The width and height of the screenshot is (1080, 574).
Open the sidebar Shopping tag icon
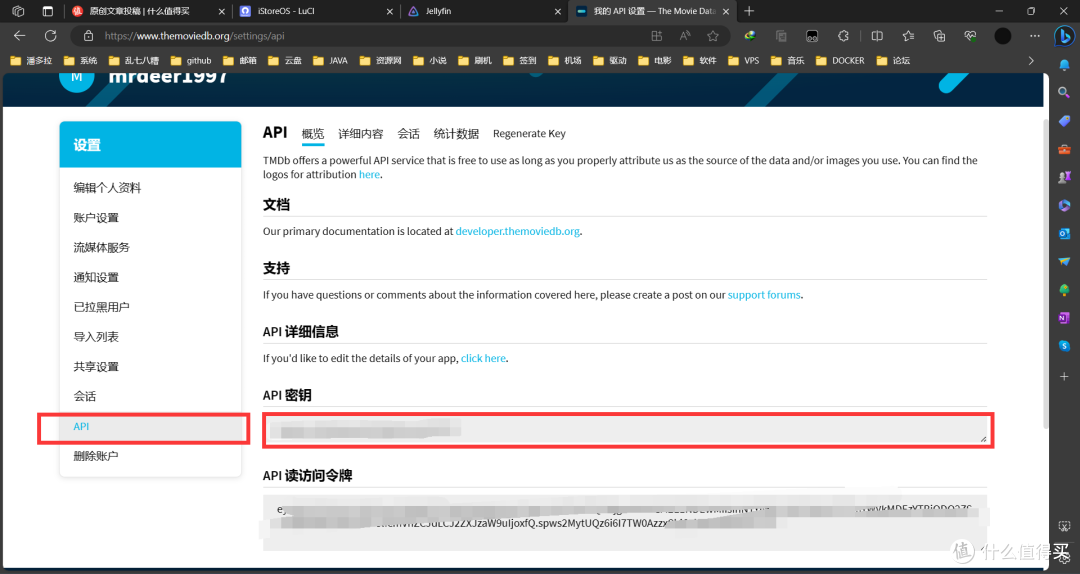tap(1064, 121)
